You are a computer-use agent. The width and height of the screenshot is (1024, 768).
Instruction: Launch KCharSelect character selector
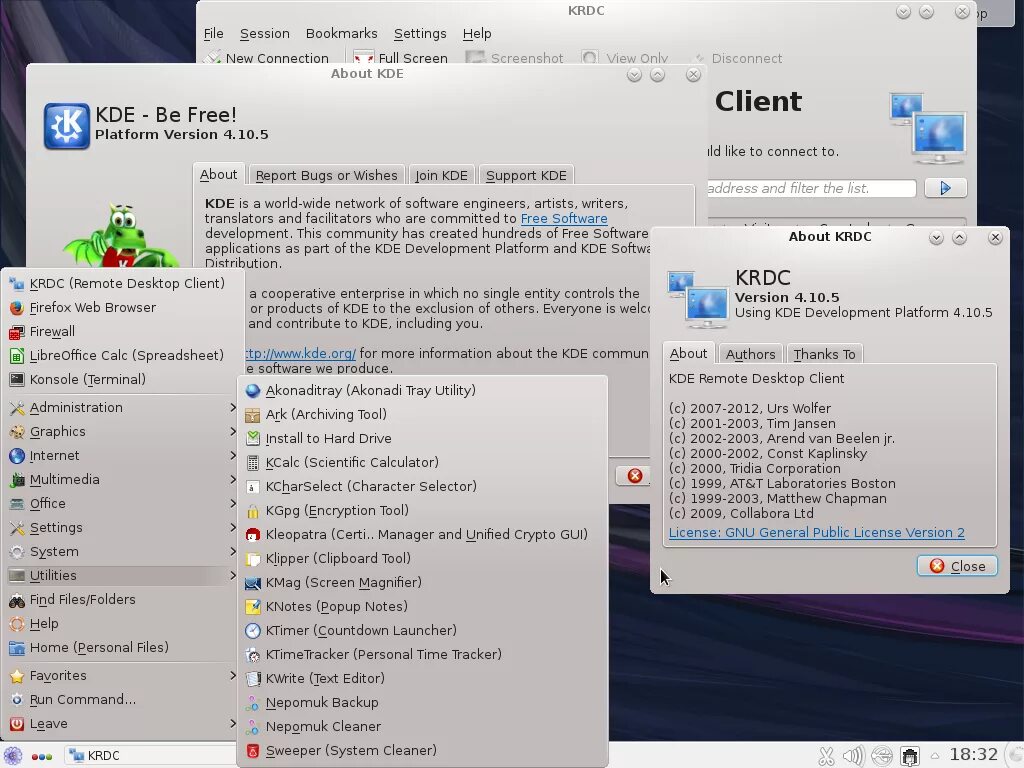[x=423, y=487]
